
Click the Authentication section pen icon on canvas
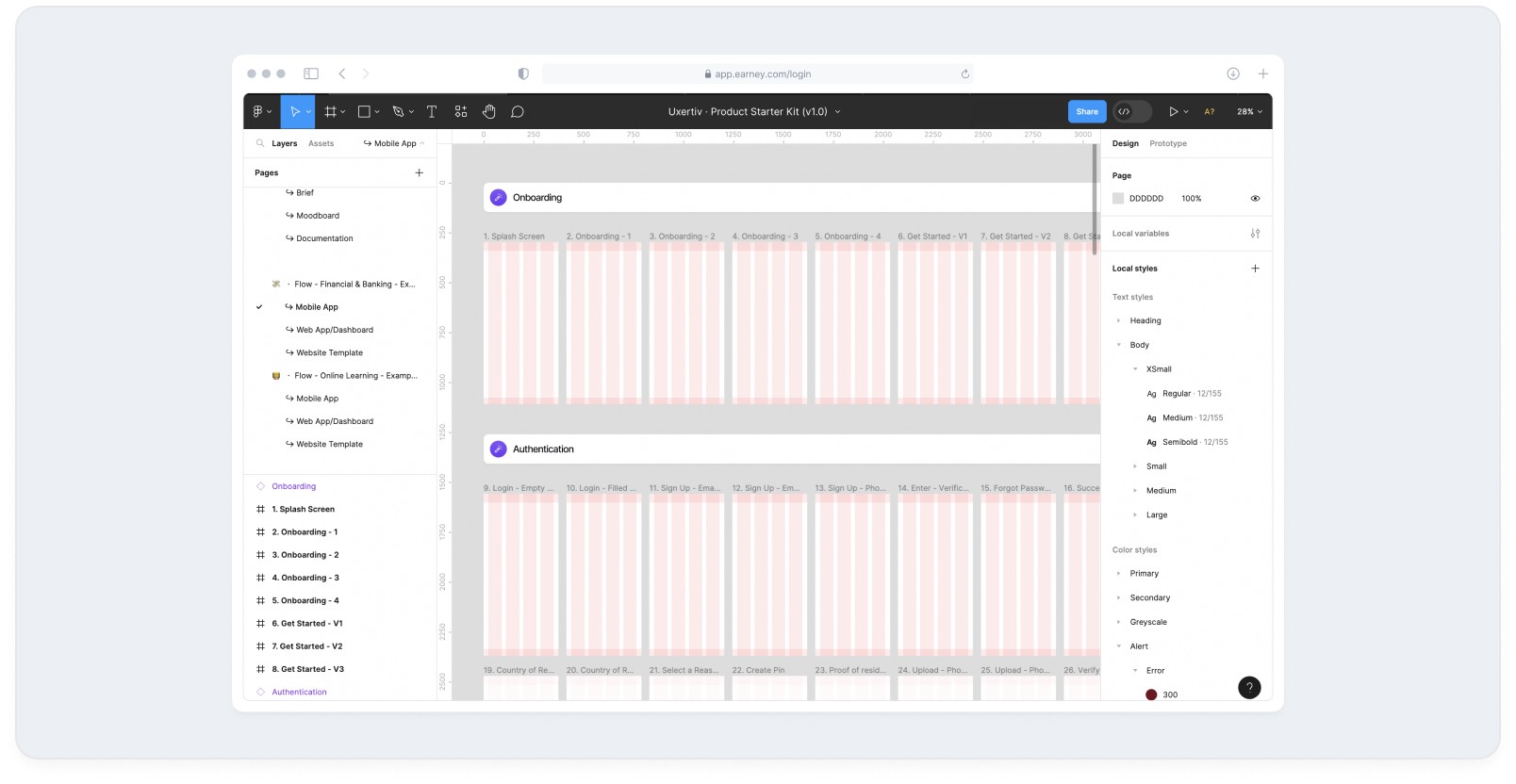click(x=498, y=449)
